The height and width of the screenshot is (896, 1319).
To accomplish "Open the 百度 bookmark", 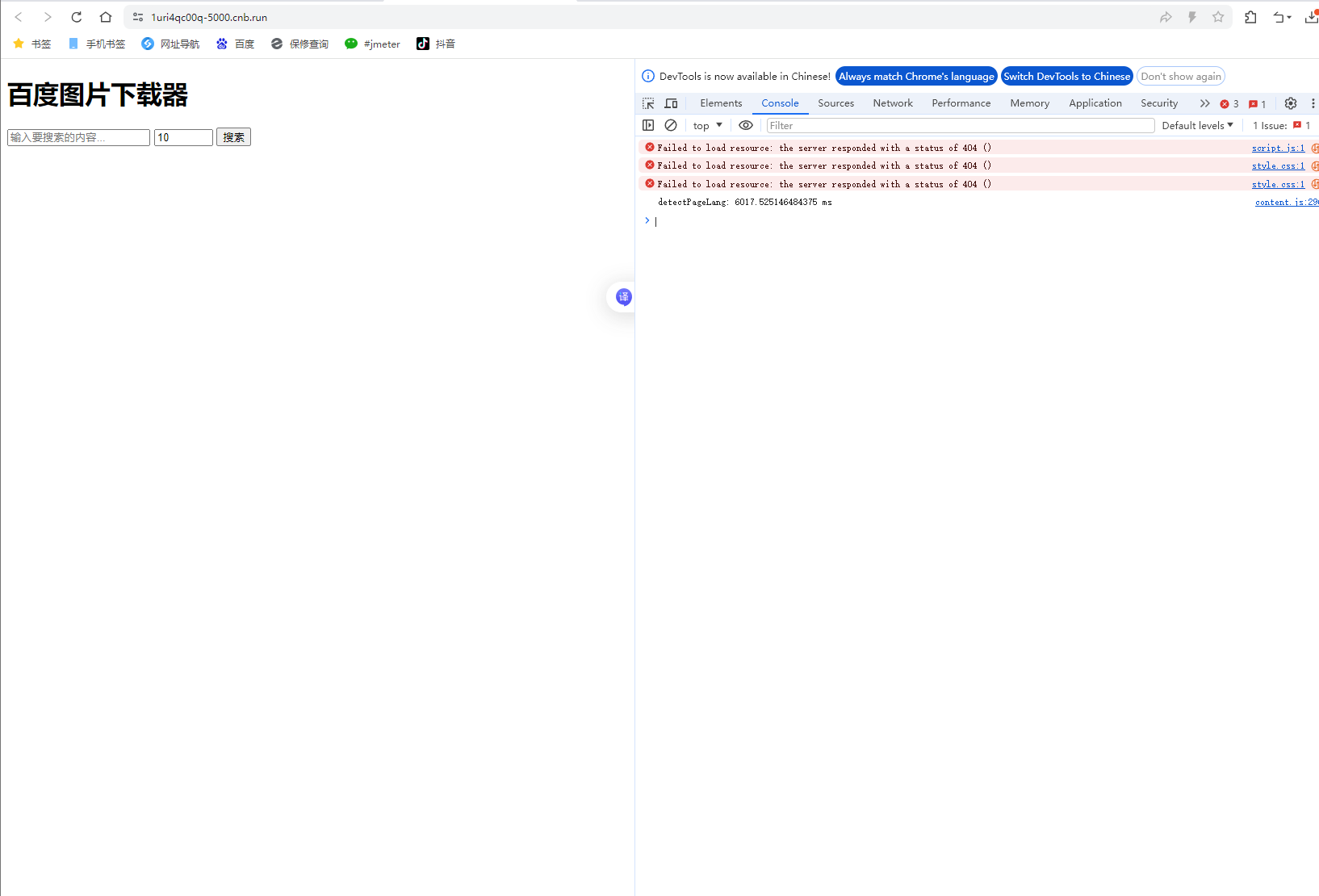I will [235, 44].
